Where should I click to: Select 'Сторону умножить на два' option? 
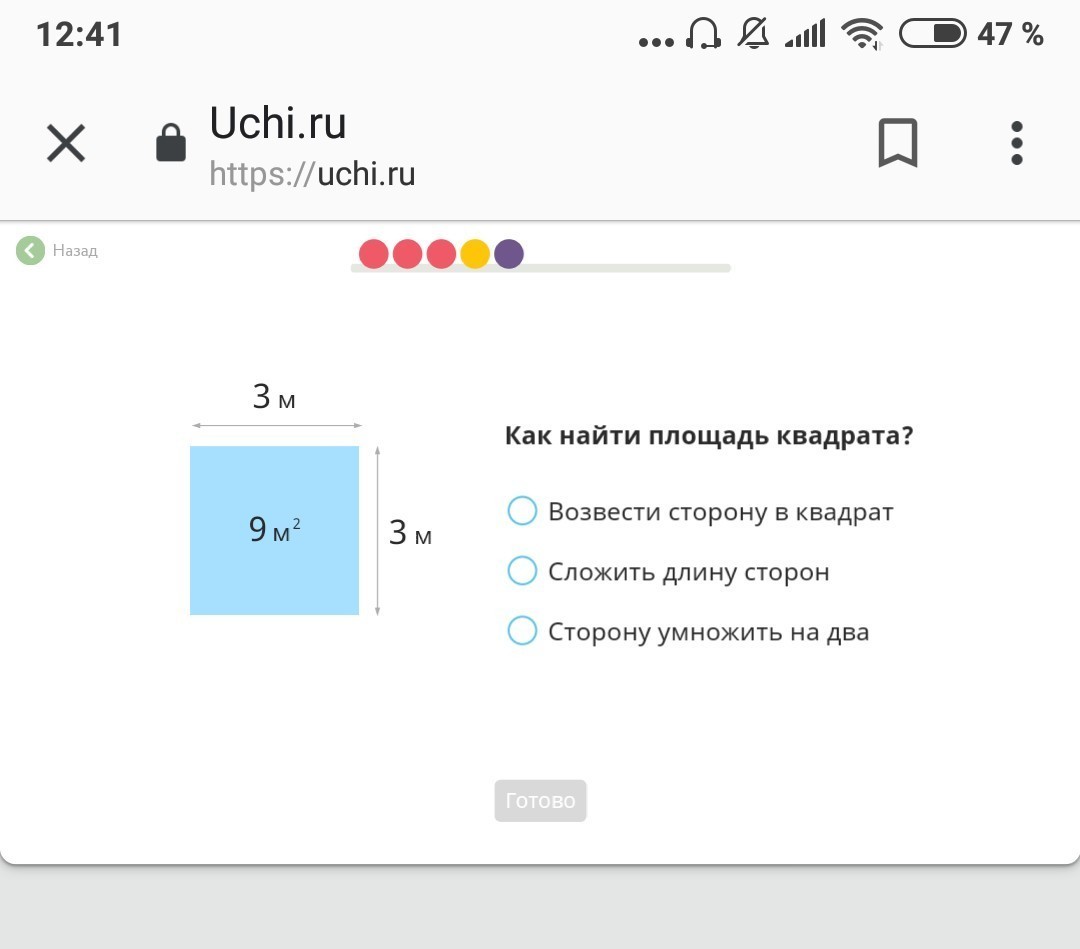point(688,632)
